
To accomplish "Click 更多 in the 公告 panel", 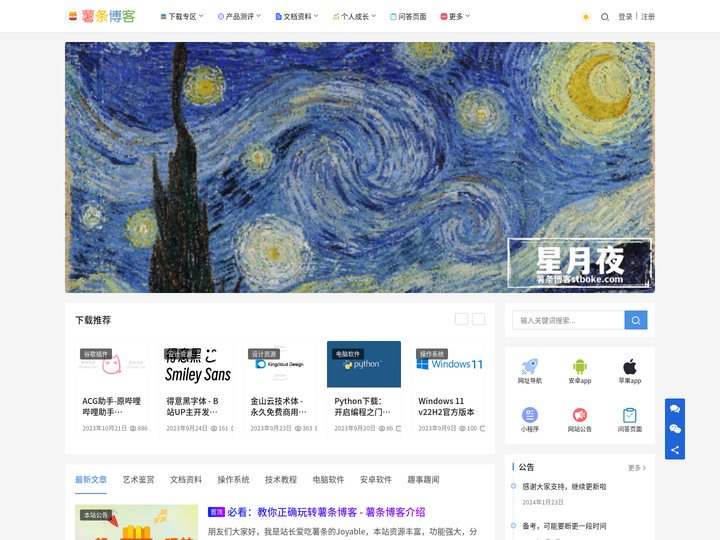I will tap(637, 467).
